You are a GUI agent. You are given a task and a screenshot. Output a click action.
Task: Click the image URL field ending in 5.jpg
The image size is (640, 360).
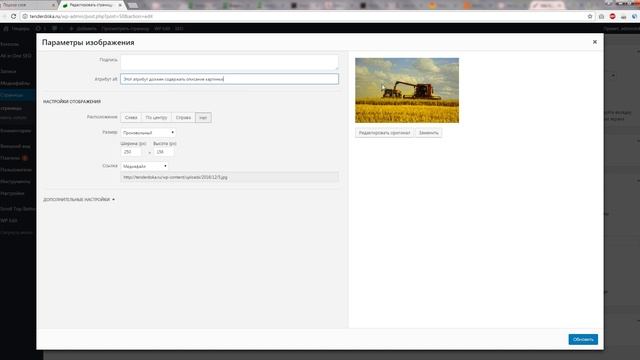(x=229, y=177)
